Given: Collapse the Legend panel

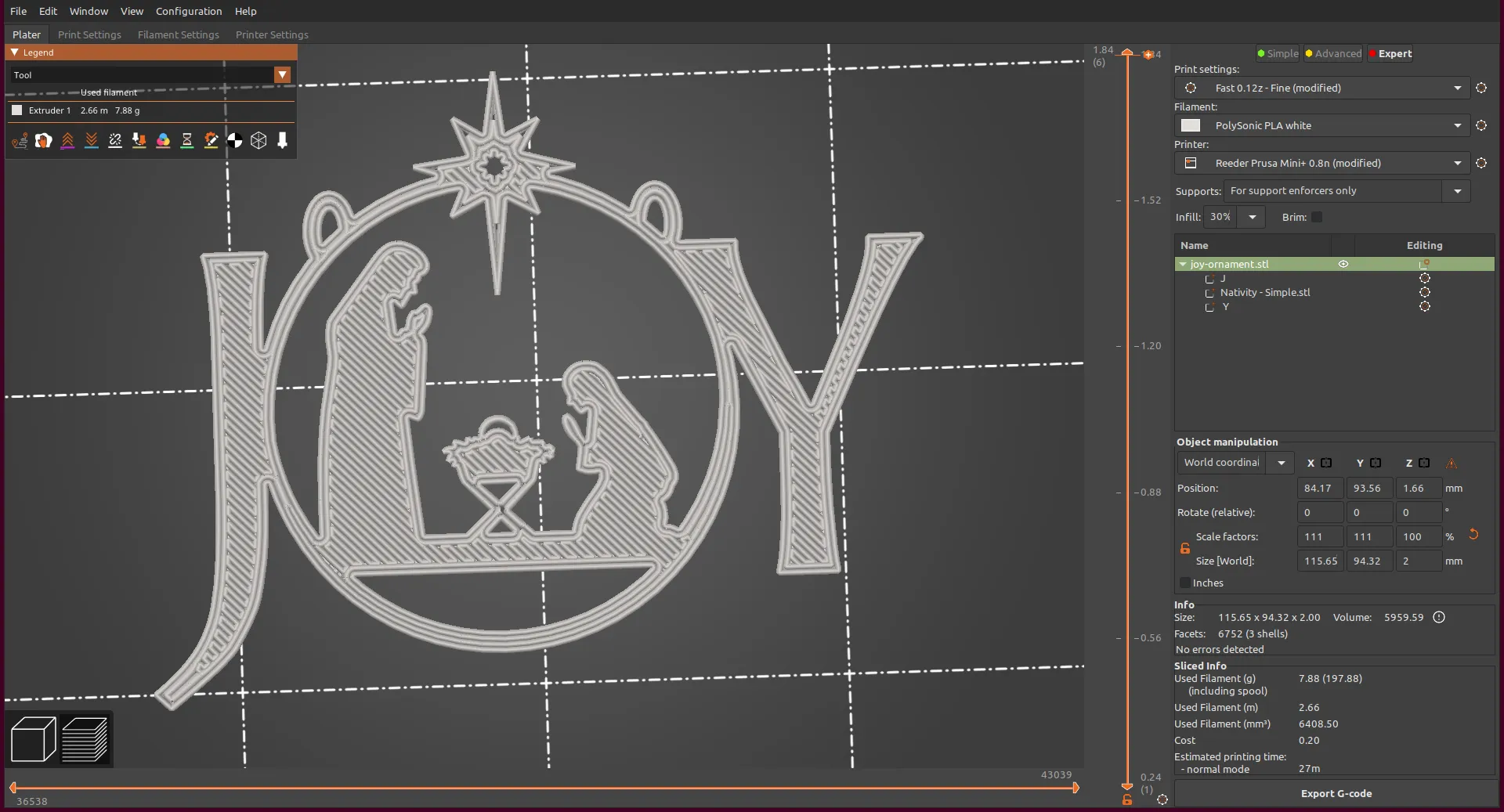Looking at the screenshot, I should coord(14,52).
